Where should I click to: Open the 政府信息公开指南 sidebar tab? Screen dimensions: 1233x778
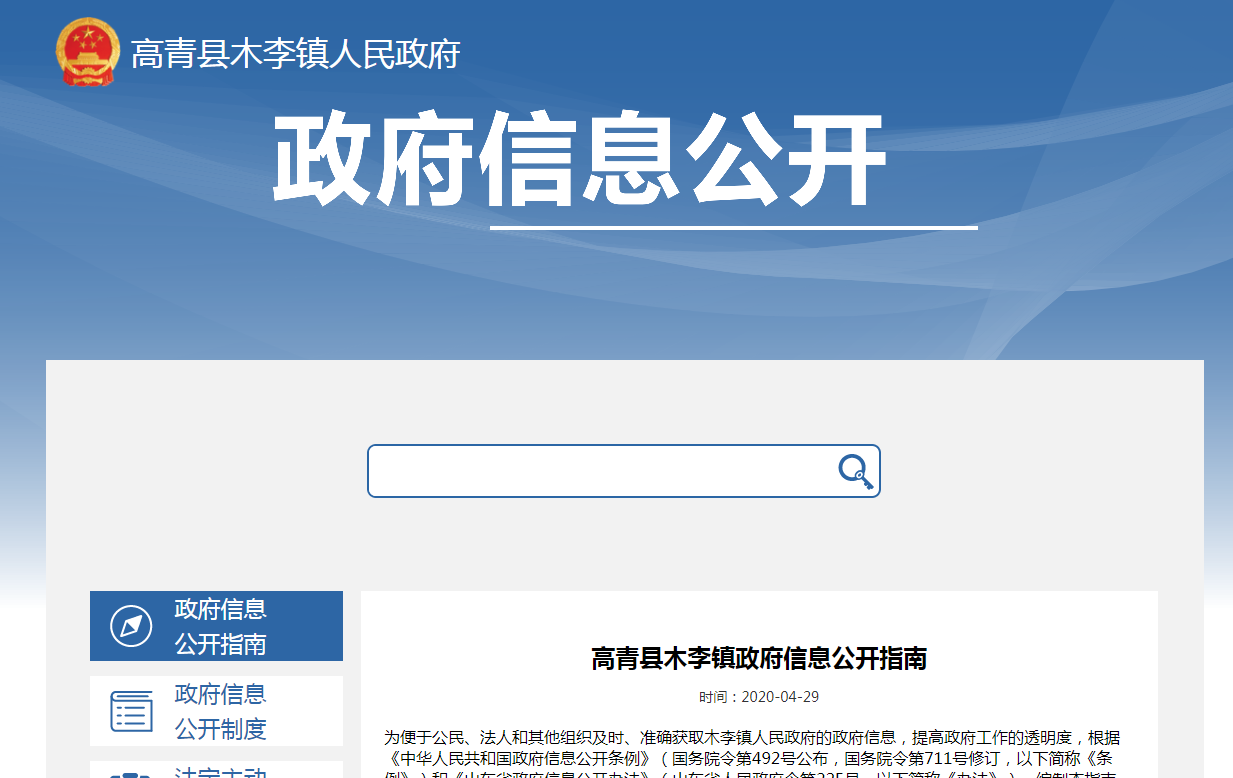[220, 626]
